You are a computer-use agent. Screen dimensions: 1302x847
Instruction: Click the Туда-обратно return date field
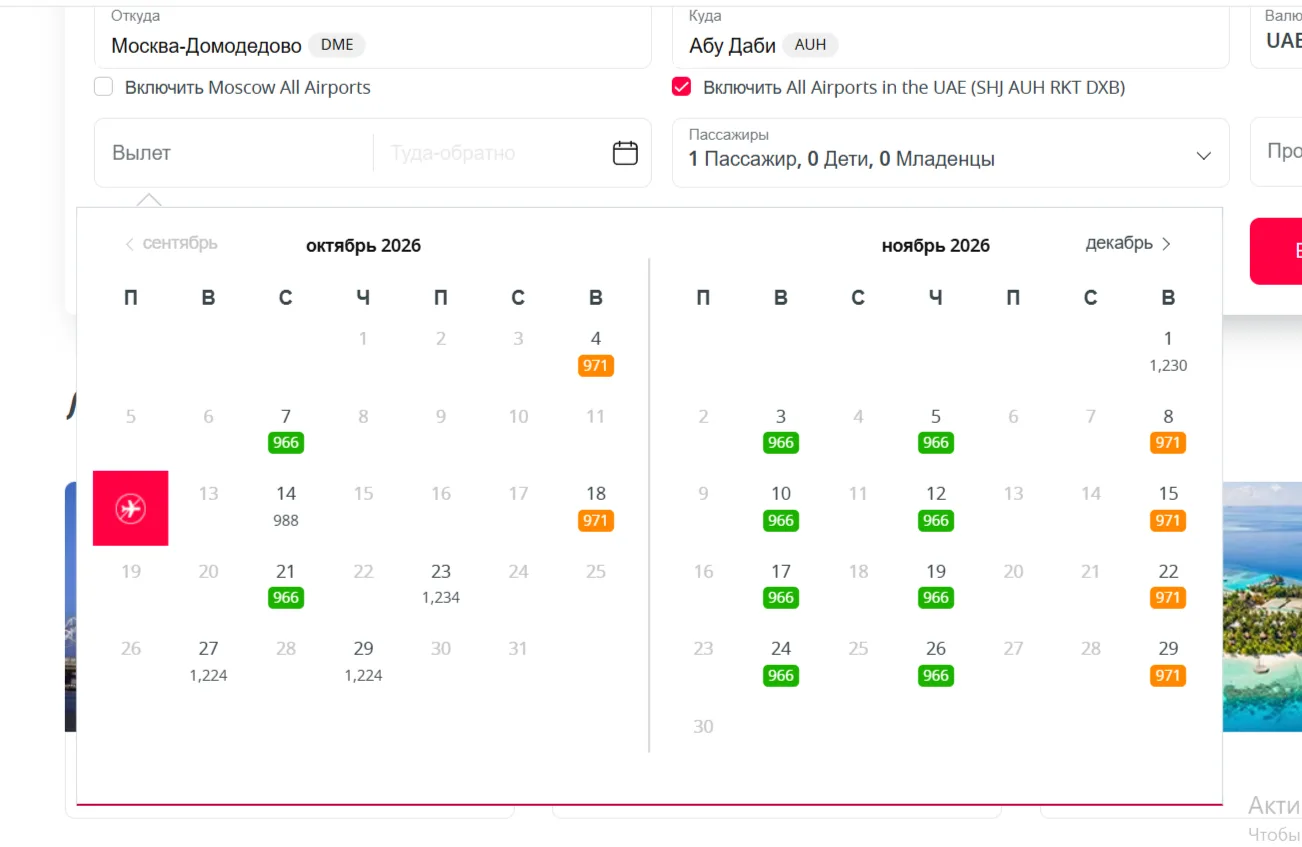pos(490,153)
